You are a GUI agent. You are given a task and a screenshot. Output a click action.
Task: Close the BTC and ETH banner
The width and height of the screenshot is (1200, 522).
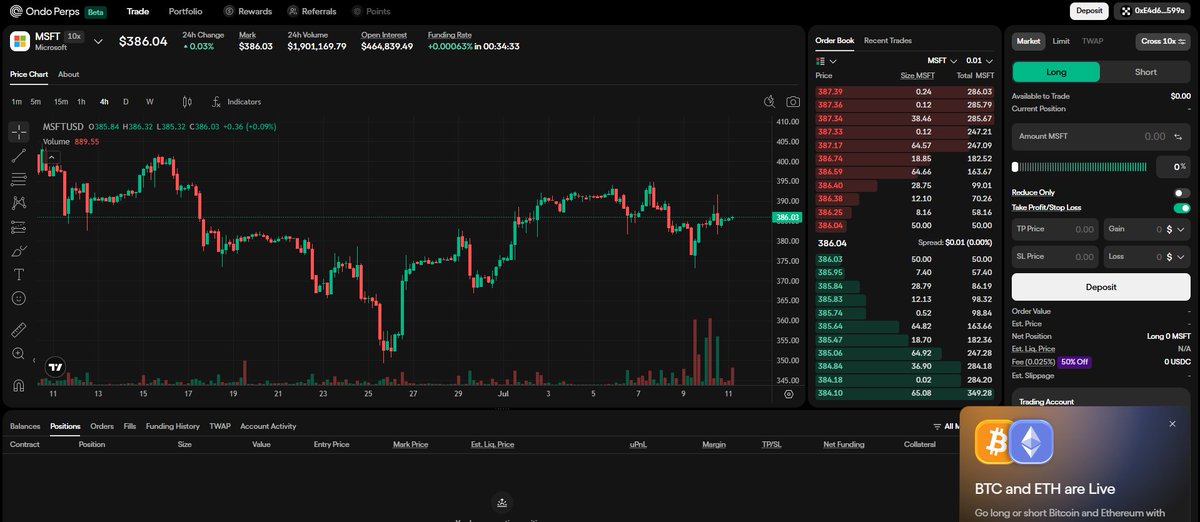pos(1173,424)
